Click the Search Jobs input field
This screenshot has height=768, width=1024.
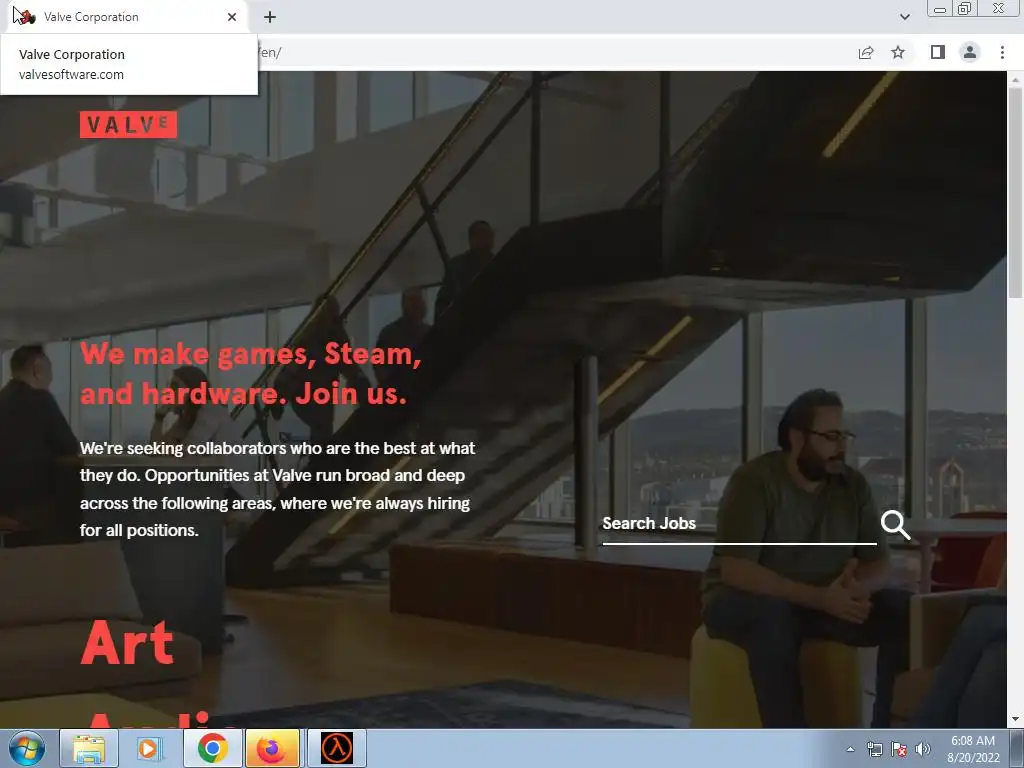(739, 524)
